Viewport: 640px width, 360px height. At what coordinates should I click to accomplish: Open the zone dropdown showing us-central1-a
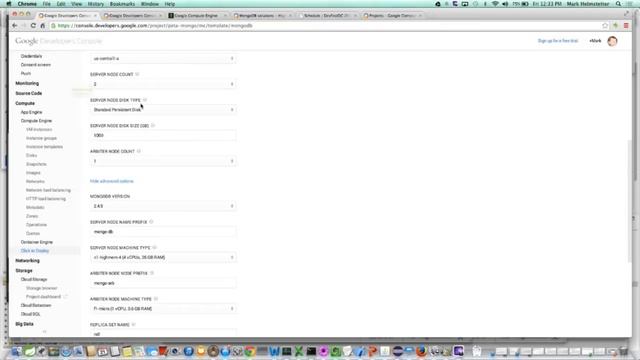pyautogui.click(x=163, y=59)
